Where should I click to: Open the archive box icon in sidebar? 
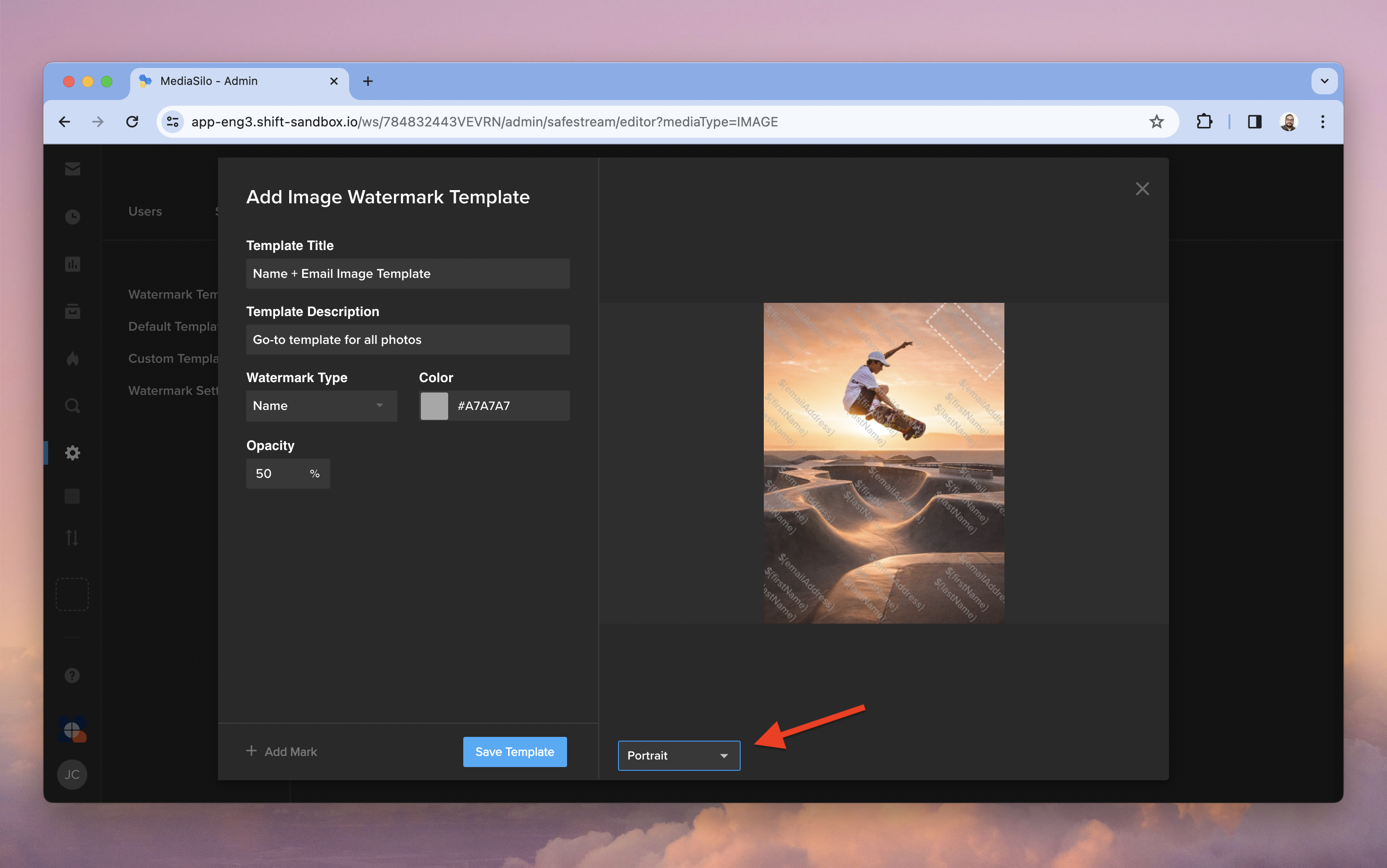click(72, 311)
